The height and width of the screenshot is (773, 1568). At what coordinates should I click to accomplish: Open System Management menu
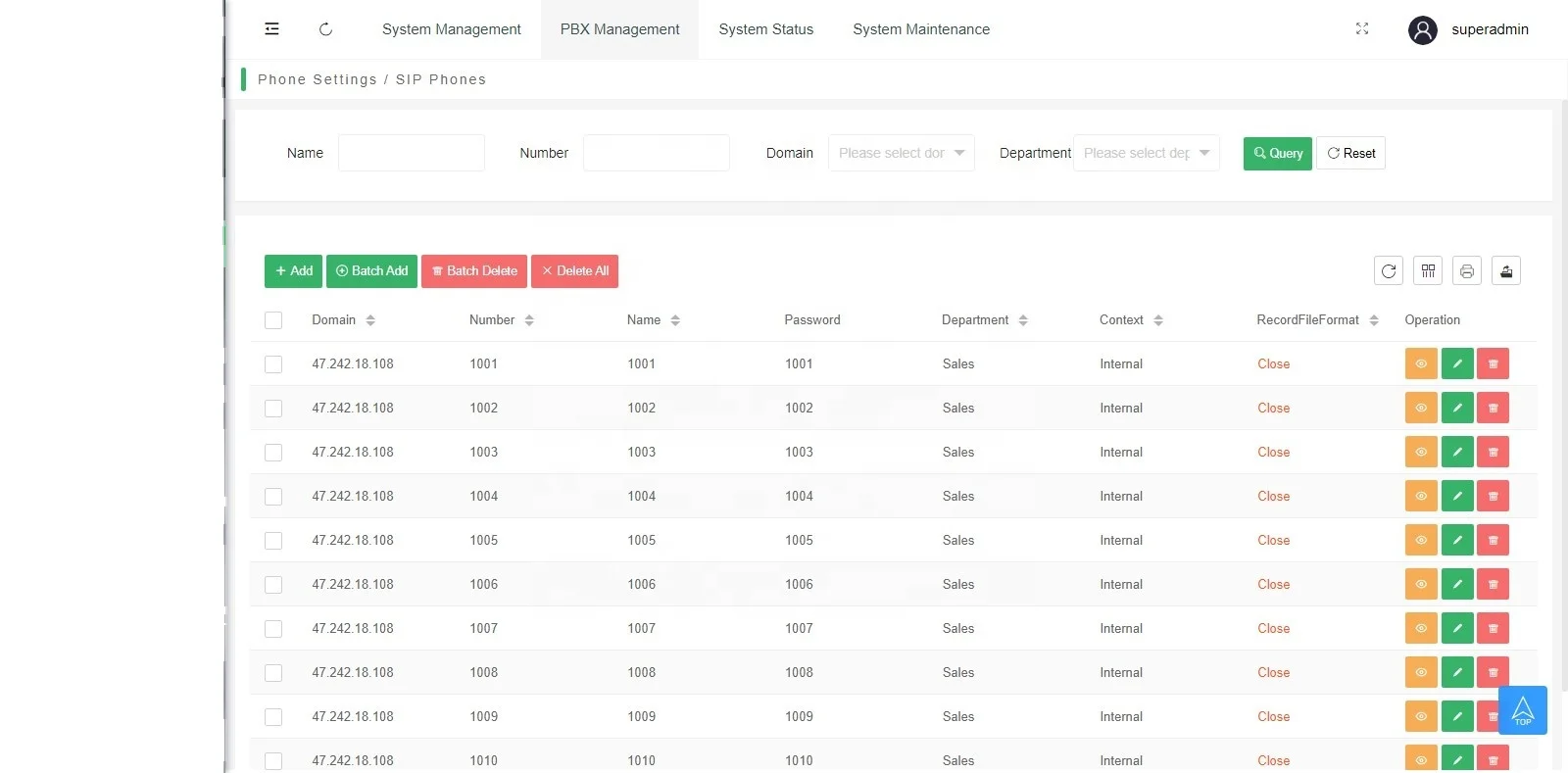coord(452,29)
